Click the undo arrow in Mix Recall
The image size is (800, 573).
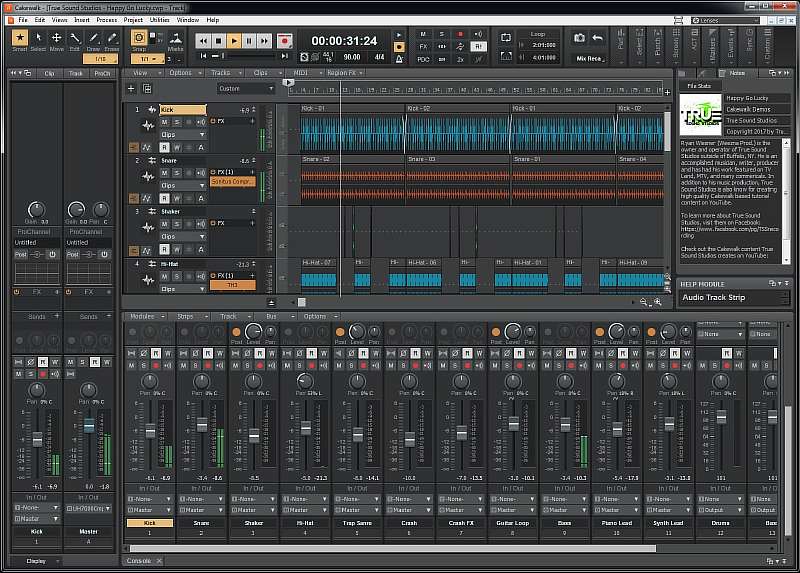click(x=597, y=38)
